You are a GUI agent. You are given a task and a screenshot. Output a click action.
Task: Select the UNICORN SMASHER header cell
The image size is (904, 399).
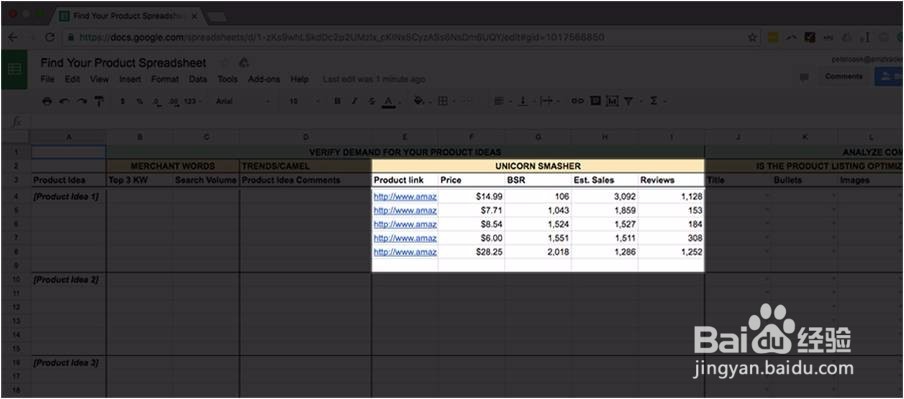coord(538,166)
